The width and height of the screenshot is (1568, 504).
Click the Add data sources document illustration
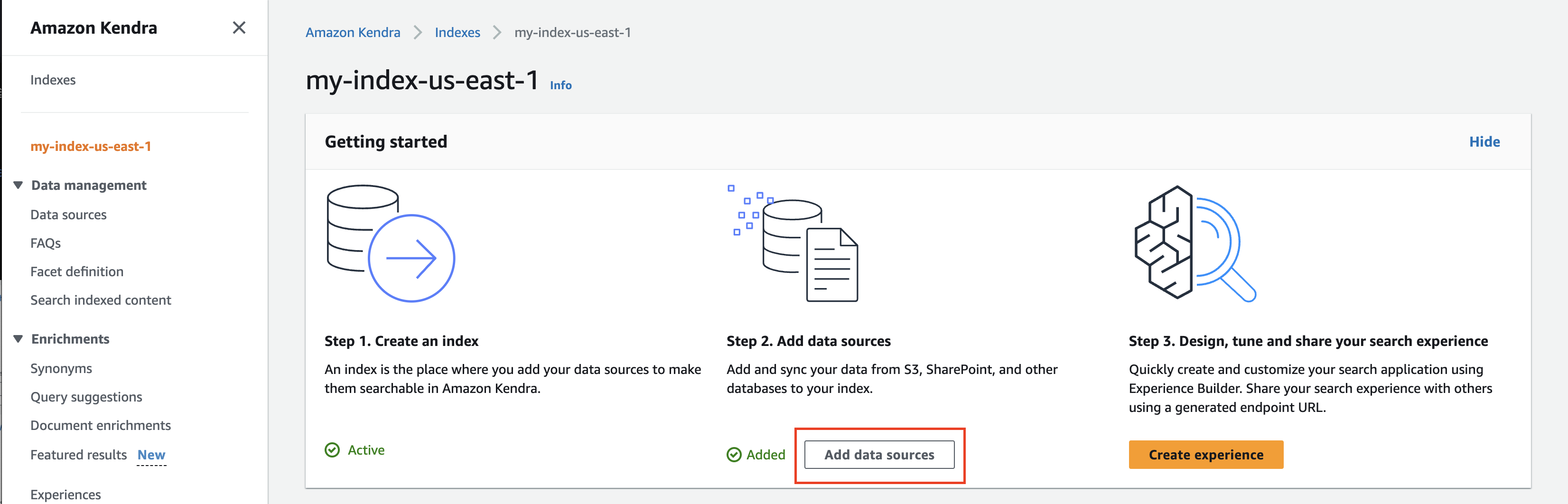(794, 243)
